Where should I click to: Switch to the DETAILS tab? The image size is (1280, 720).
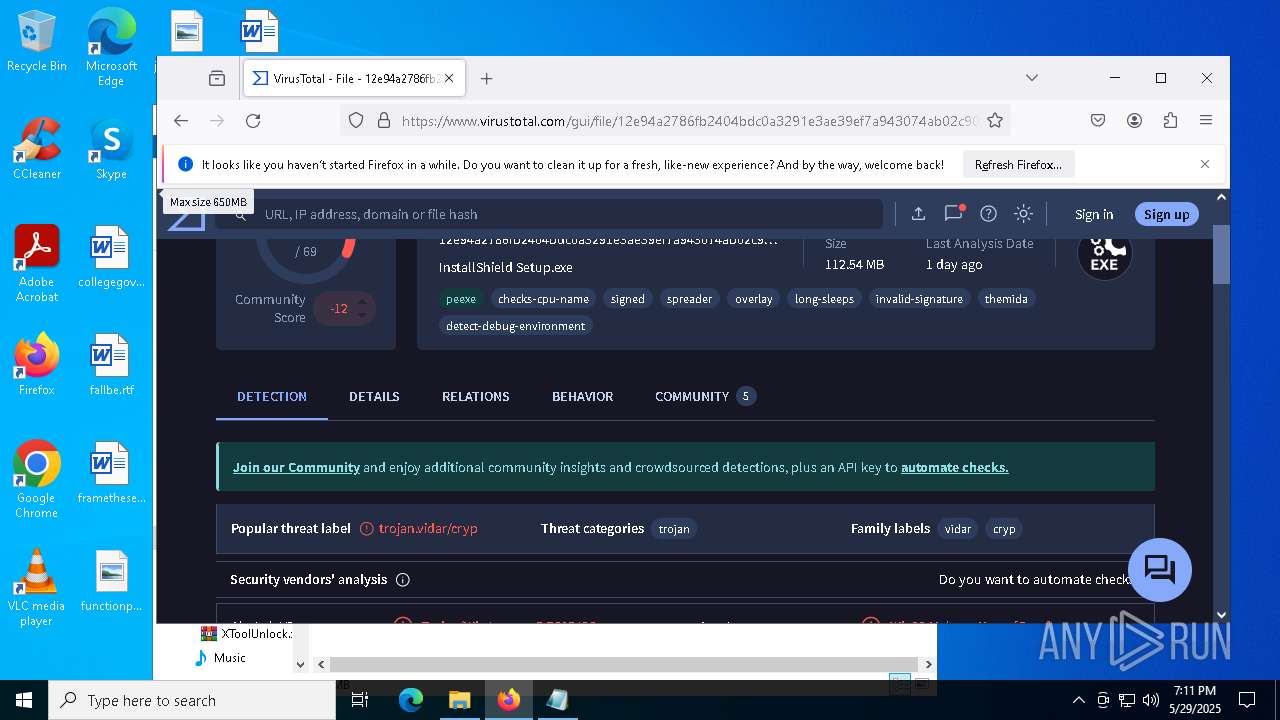pyautogui.click(x=374, y=397)
